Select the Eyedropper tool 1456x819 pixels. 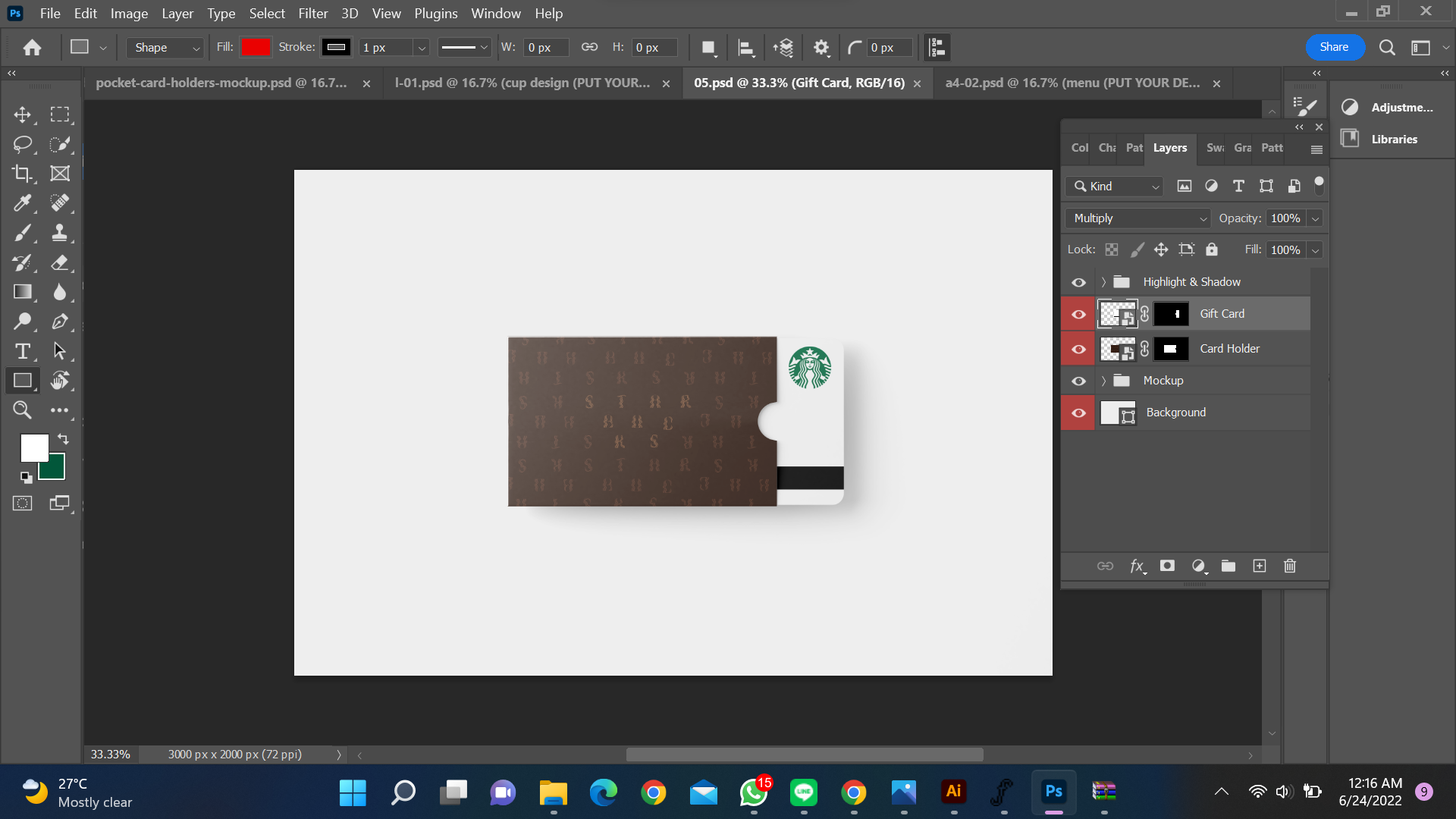[x=22, y=203]
